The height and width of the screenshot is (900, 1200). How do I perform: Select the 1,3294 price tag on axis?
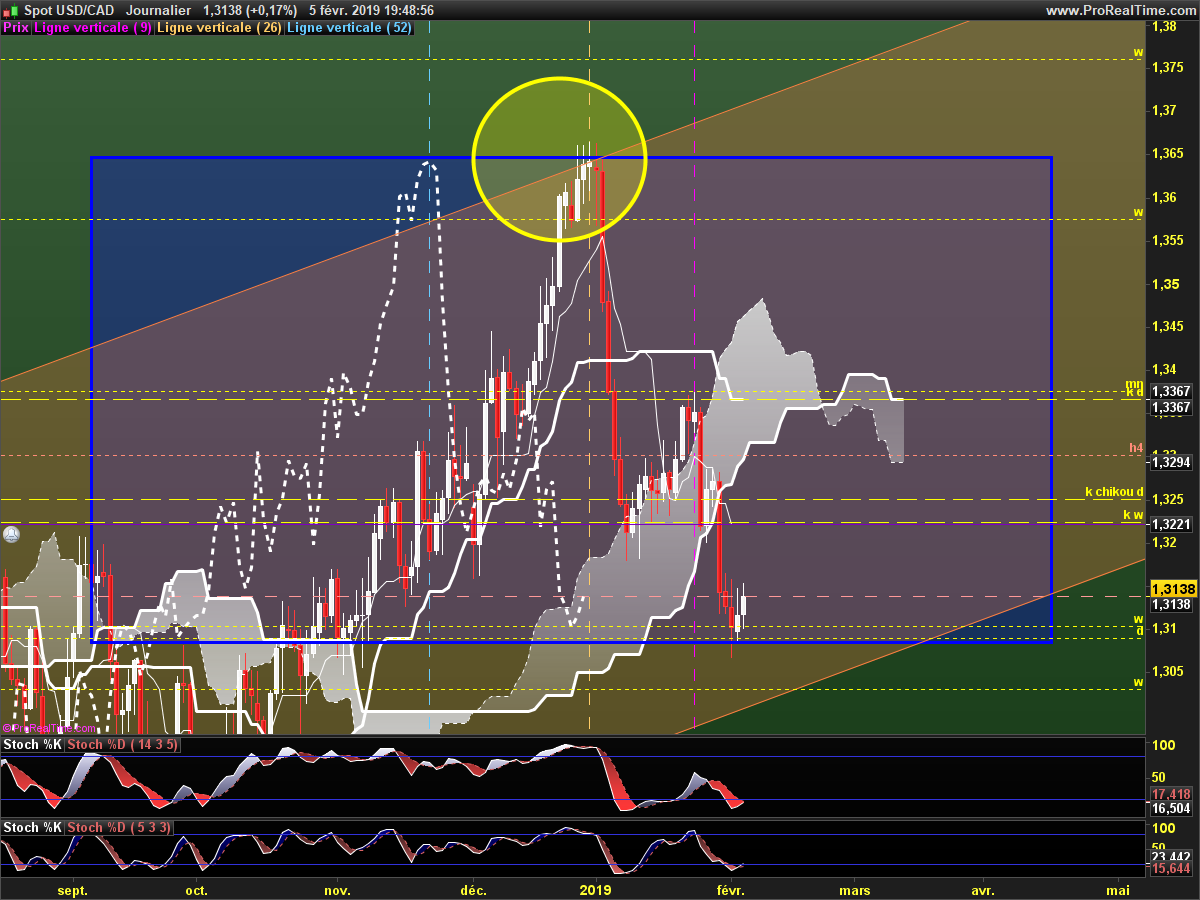(1170, 463)
